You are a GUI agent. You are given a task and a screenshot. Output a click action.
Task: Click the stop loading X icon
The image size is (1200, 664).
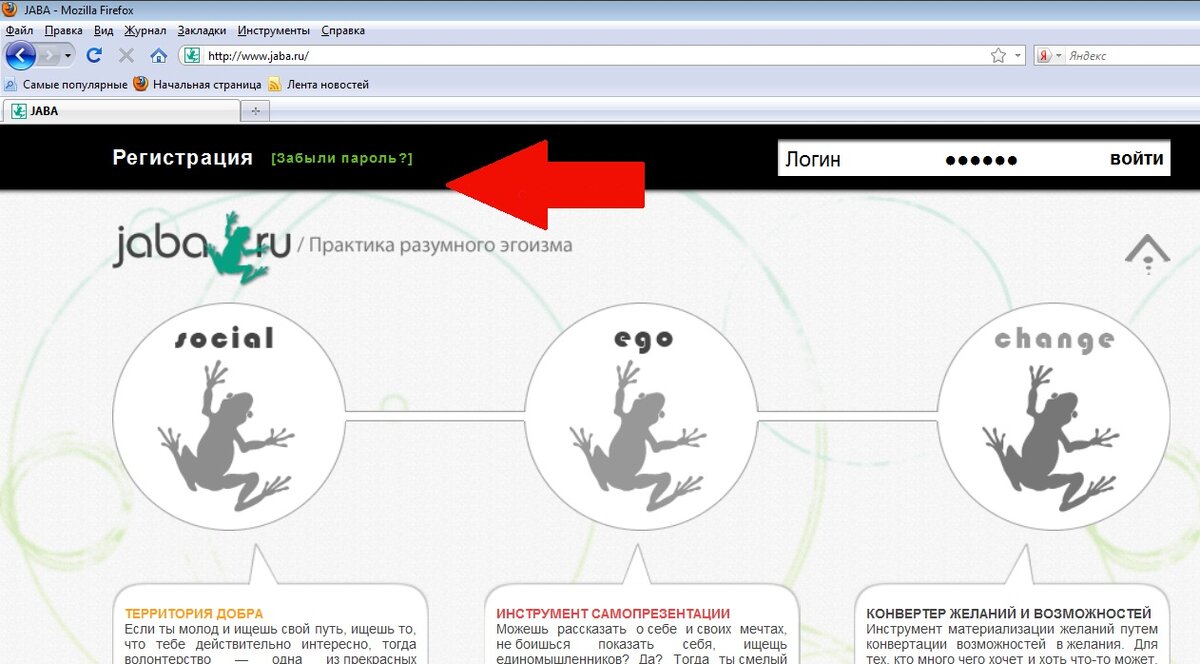pyautogui.click(x=126, y=55)
